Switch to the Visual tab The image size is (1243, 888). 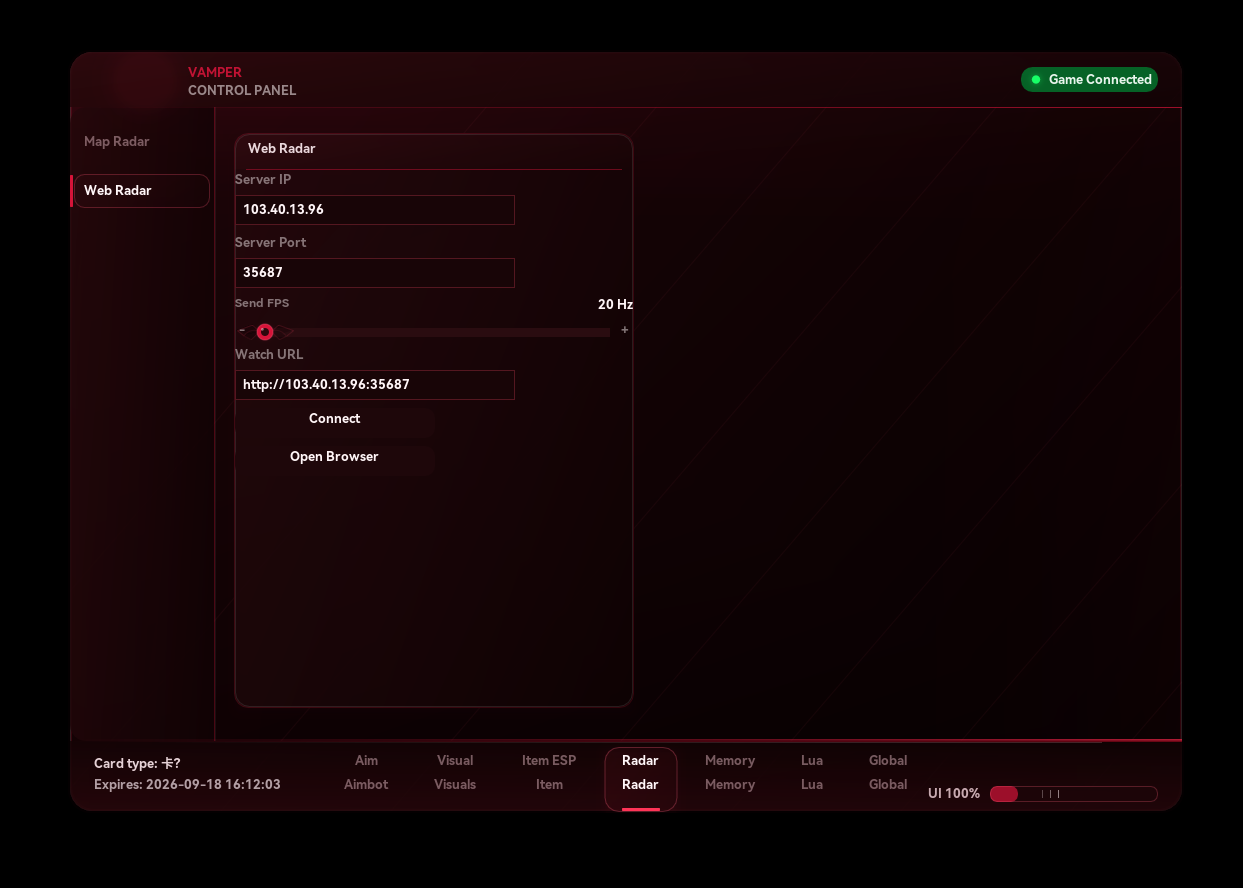click(x=455, y=773)
